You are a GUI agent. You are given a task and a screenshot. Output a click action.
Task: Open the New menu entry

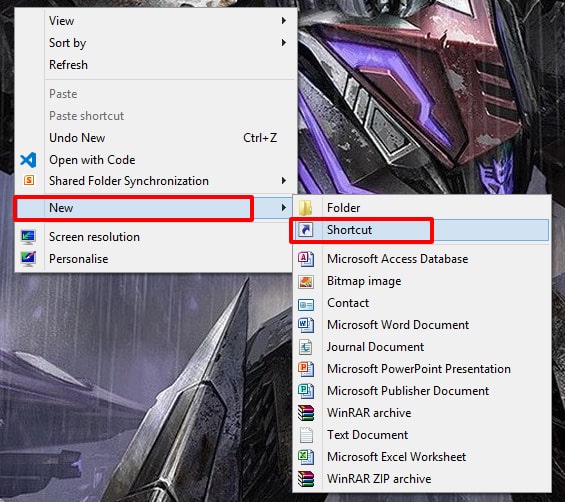click(154, 208)
